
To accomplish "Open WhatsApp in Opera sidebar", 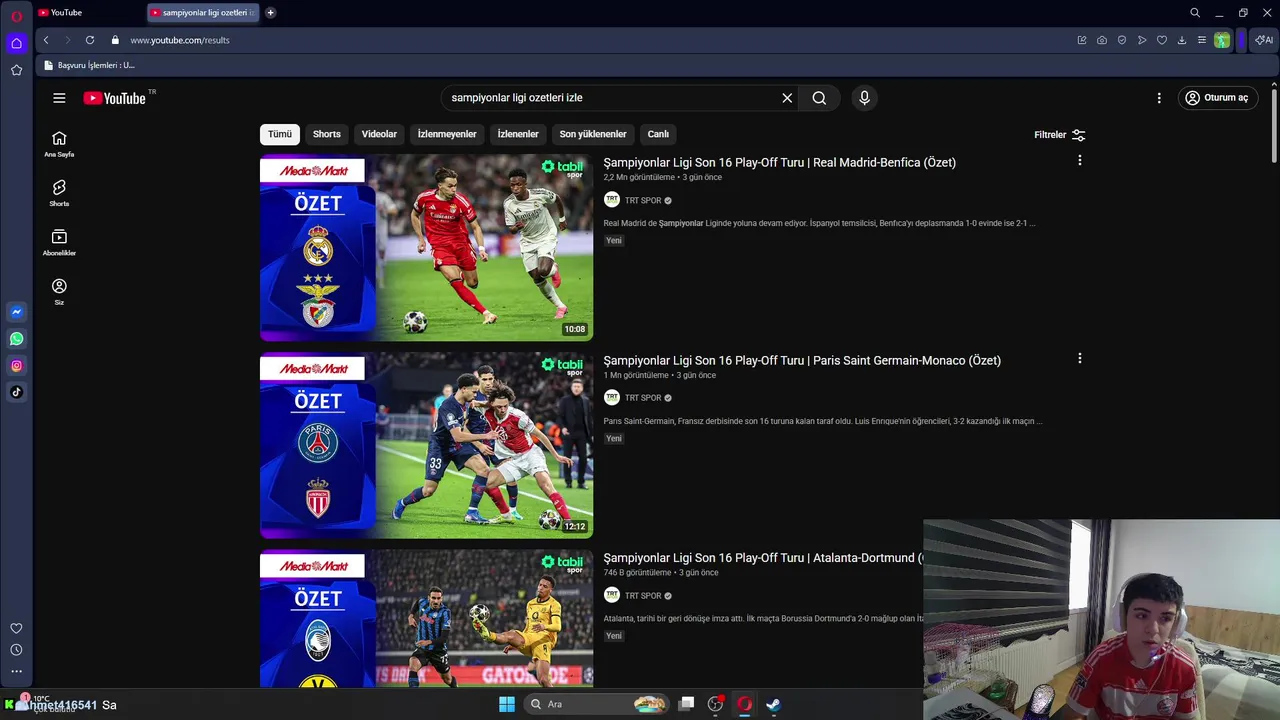I will click(16, 339).
